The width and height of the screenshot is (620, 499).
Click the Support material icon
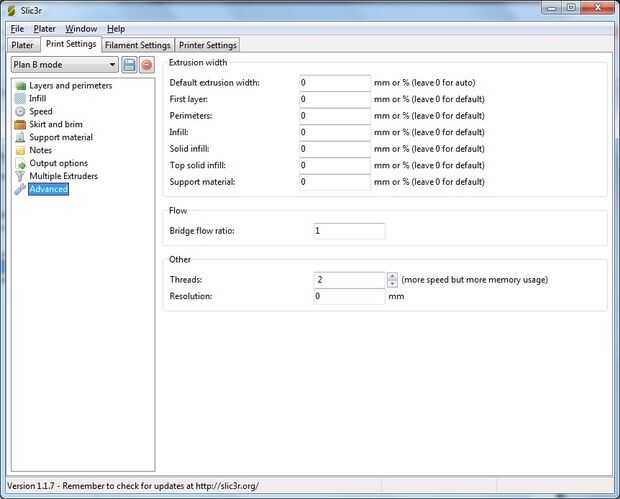point(20,138)
